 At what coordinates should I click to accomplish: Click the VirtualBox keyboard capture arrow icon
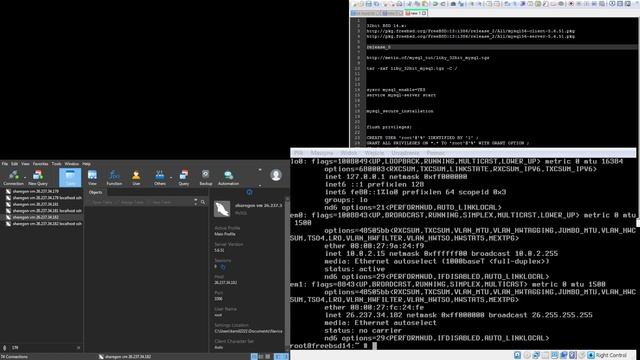point(591,355)
